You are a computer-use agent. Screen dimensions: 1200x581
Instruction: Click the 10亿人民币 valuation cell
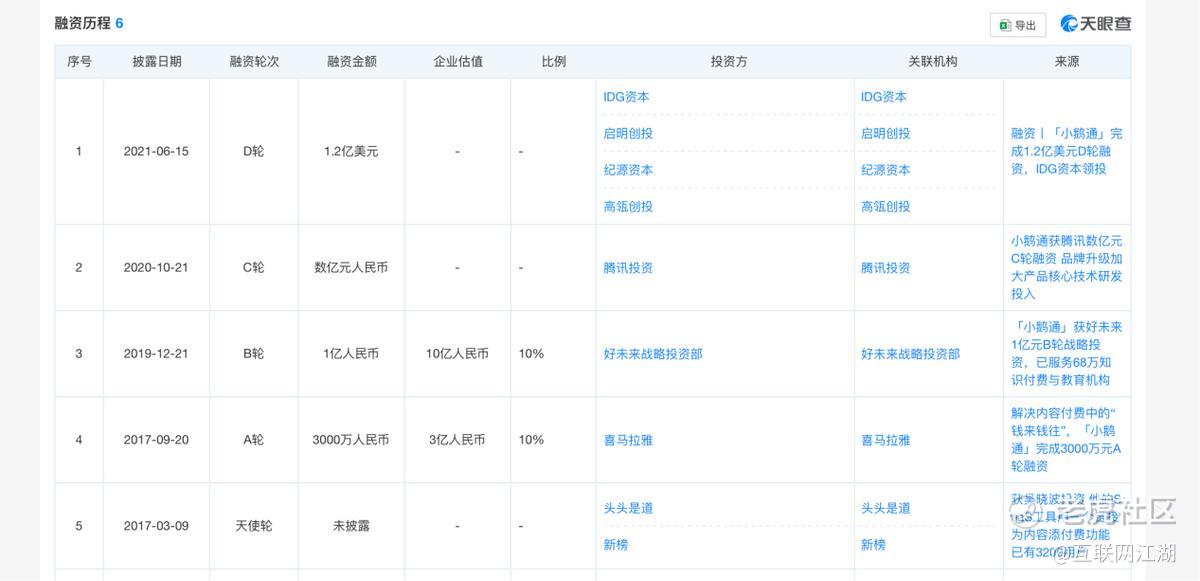click(x=457, y=354)
